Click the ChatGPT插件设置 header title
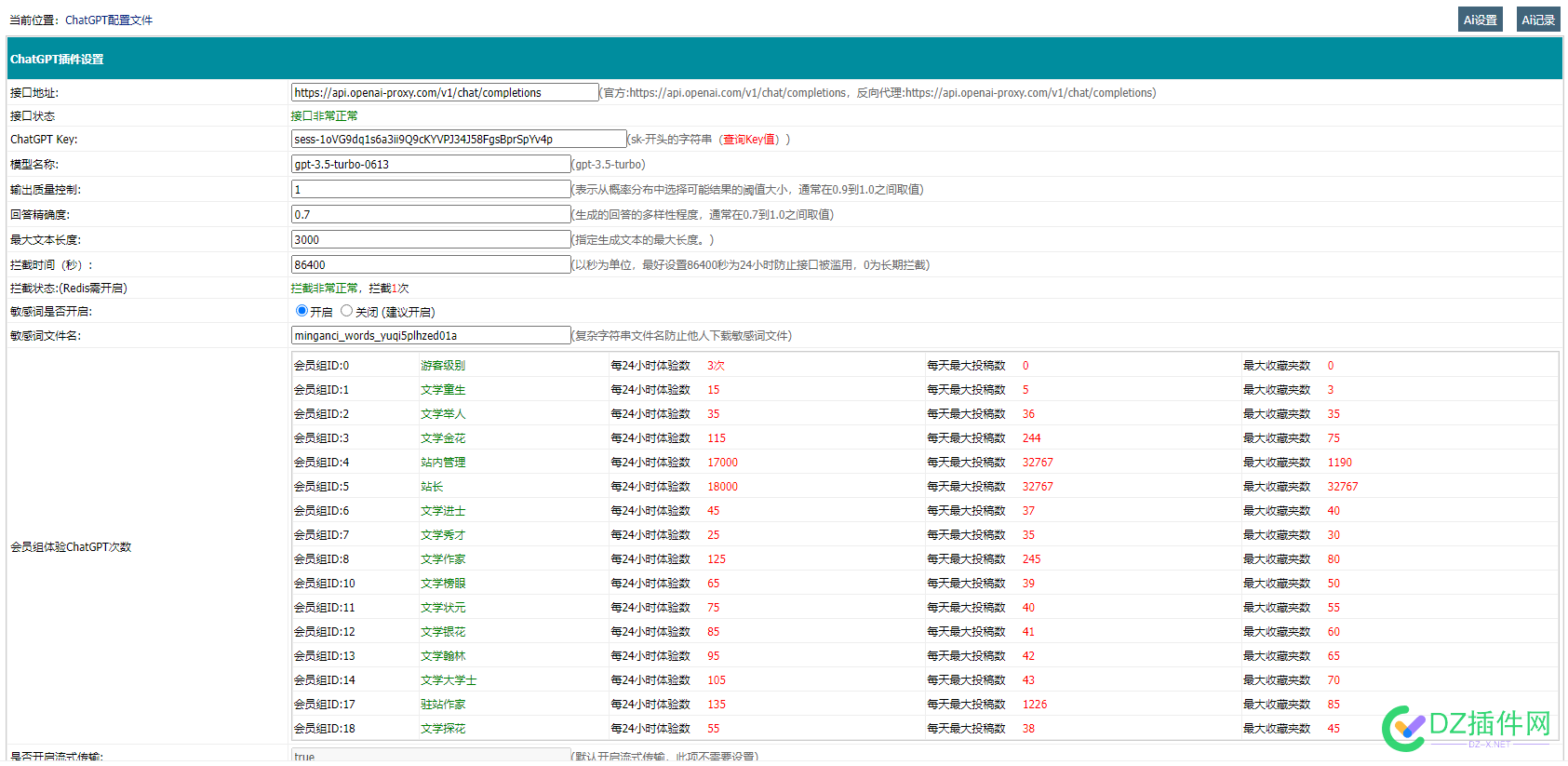 pyautogui.click(x=57, y=59)
